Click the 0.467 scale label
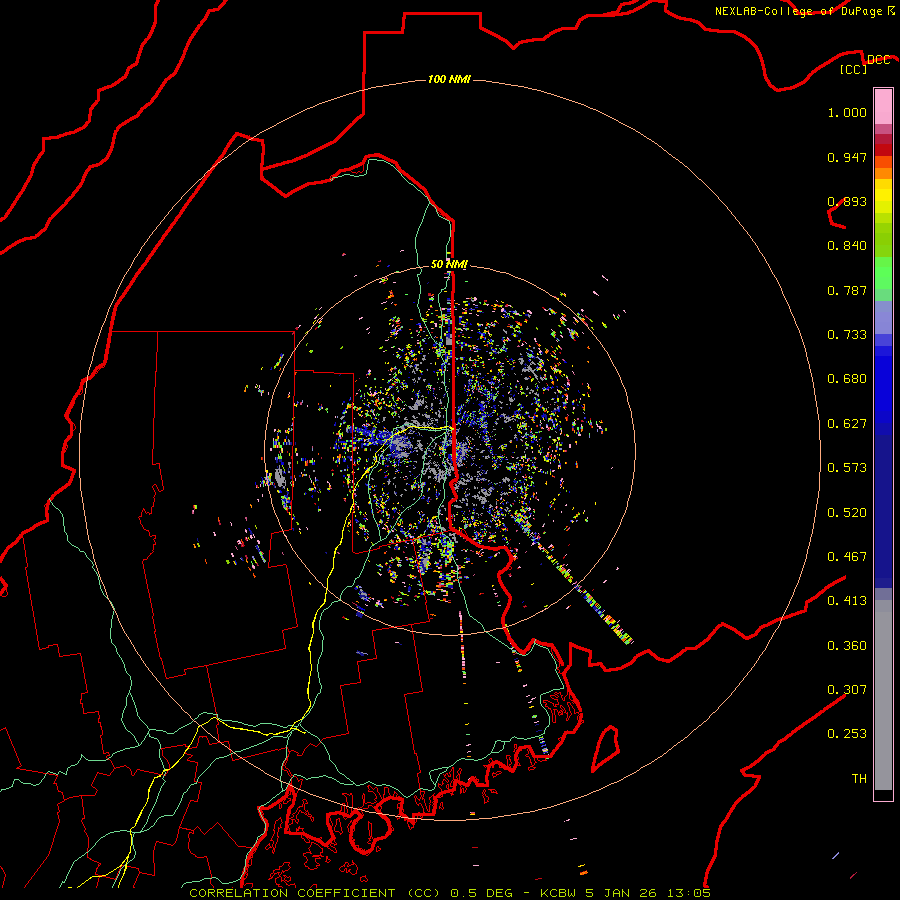Viewport: 900px width, 900px height. coord(847,557)
